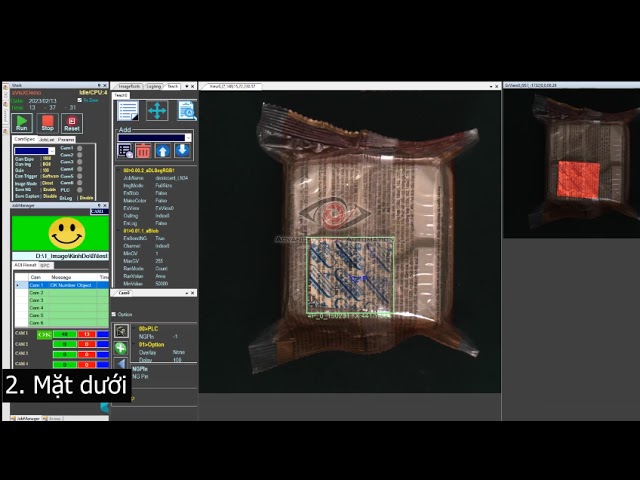Click the JobName property row

pos(156,178)
